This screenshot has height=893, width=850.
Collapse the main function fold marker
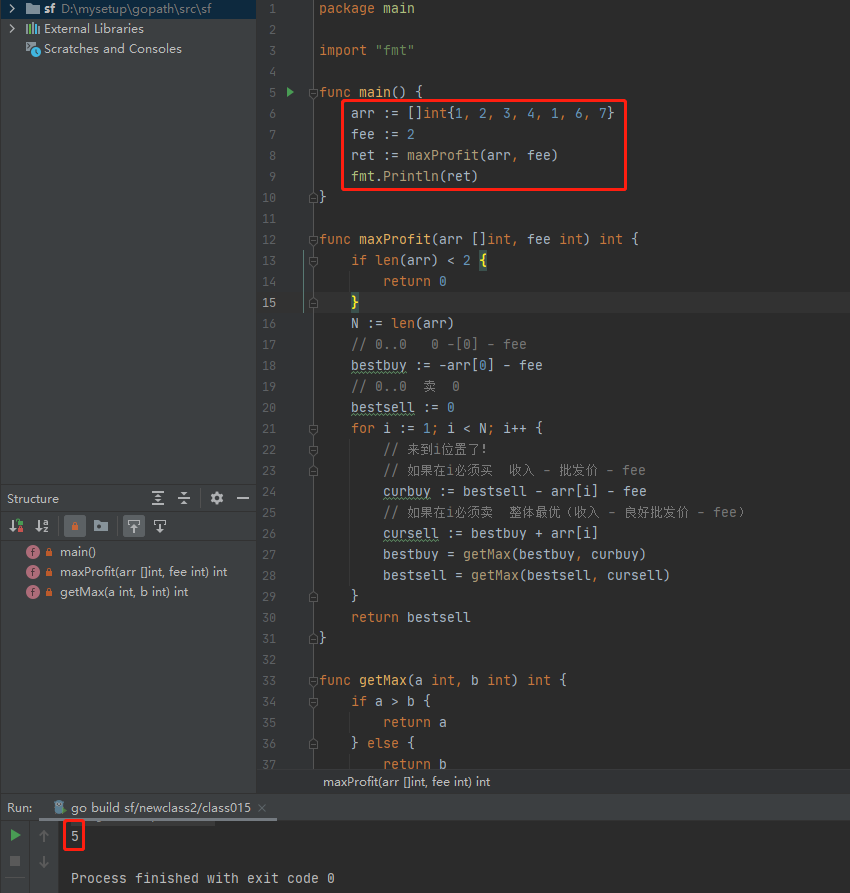click(x=313, y=93)
